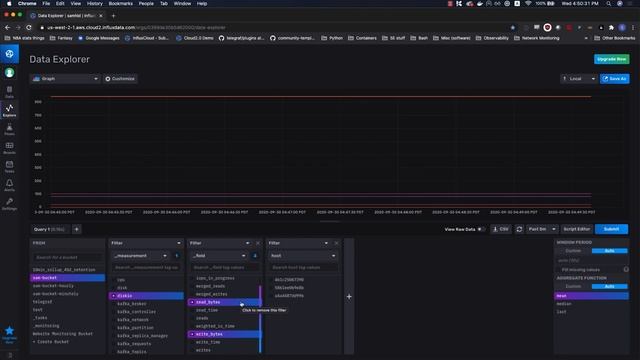Image resolution: width=640 pixels, height=360 pixels.
Task: Deselect the write_bytes field filter
Action: click(x=224, y=334)
